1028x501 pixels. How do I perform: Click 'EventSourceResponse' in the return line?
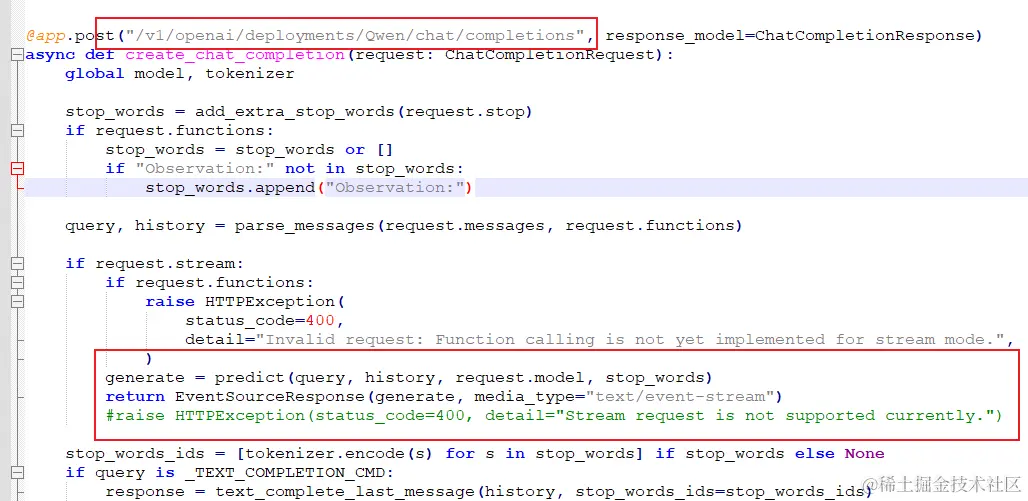269,397
